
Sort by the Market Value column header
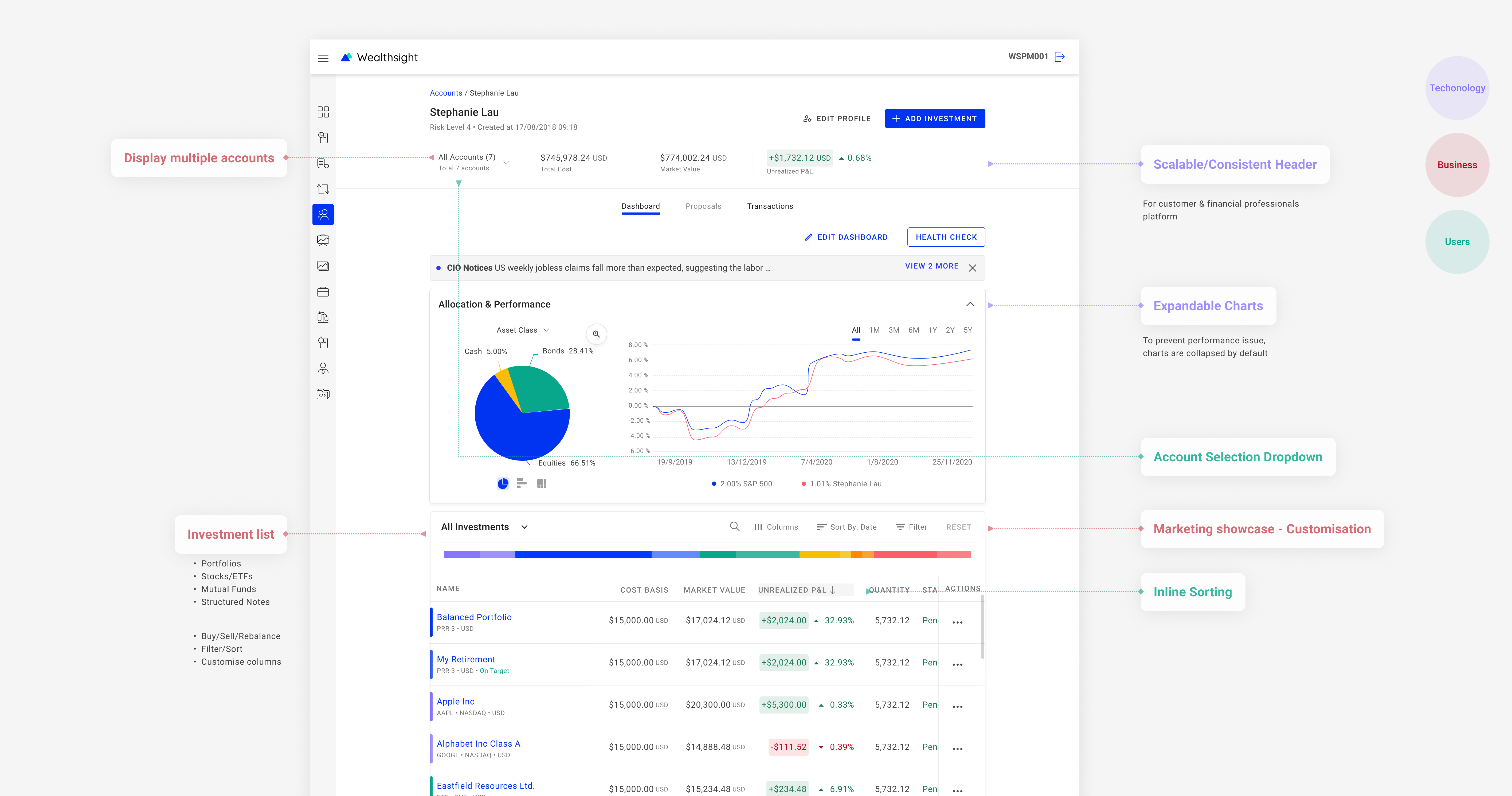(714, 590)
